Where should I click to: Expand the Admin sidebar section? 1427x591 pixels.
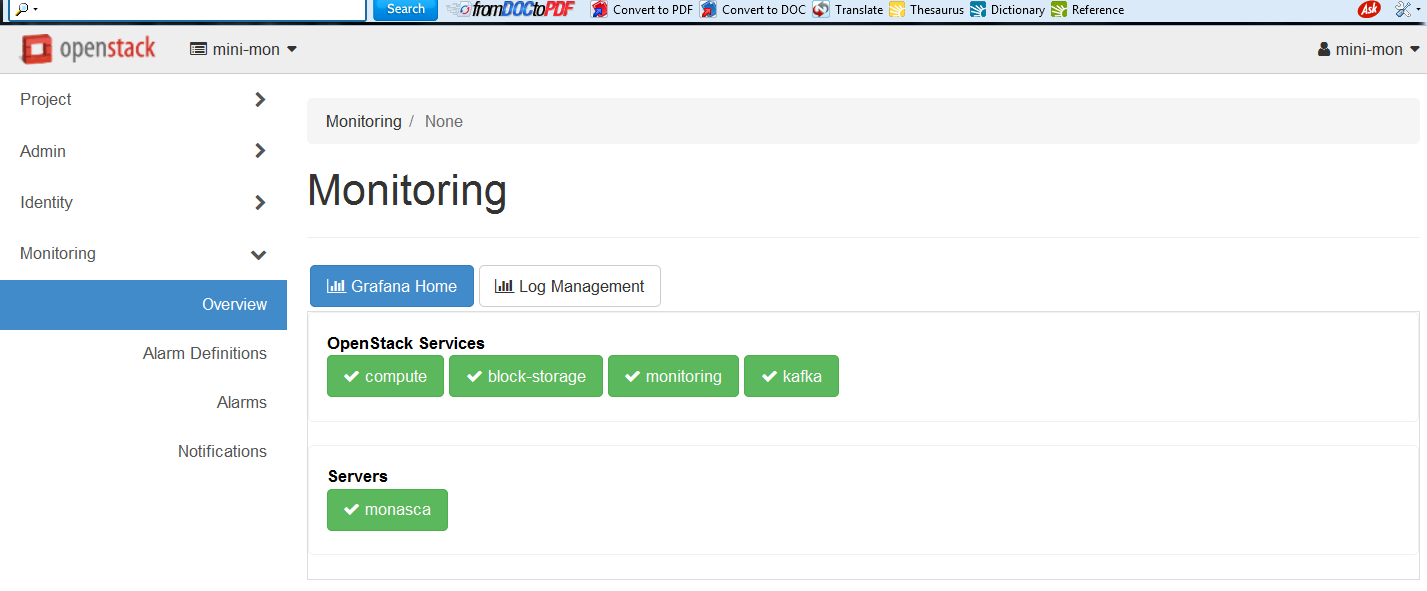click(143, 151)
